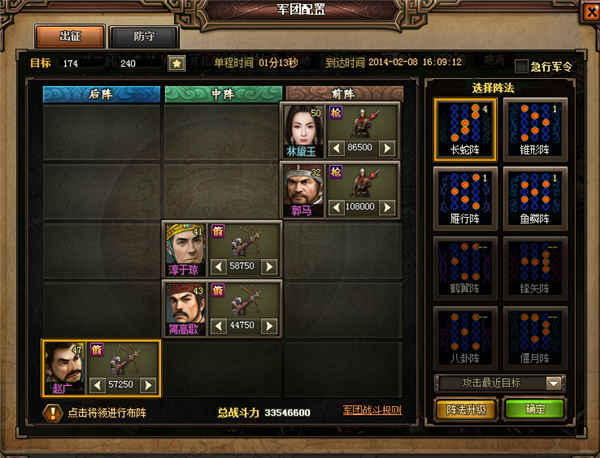The height and width of the screenshot is (458, 600).
Task: Select the 鱼鳞阵 formation icon
Action: pos(535,199)
